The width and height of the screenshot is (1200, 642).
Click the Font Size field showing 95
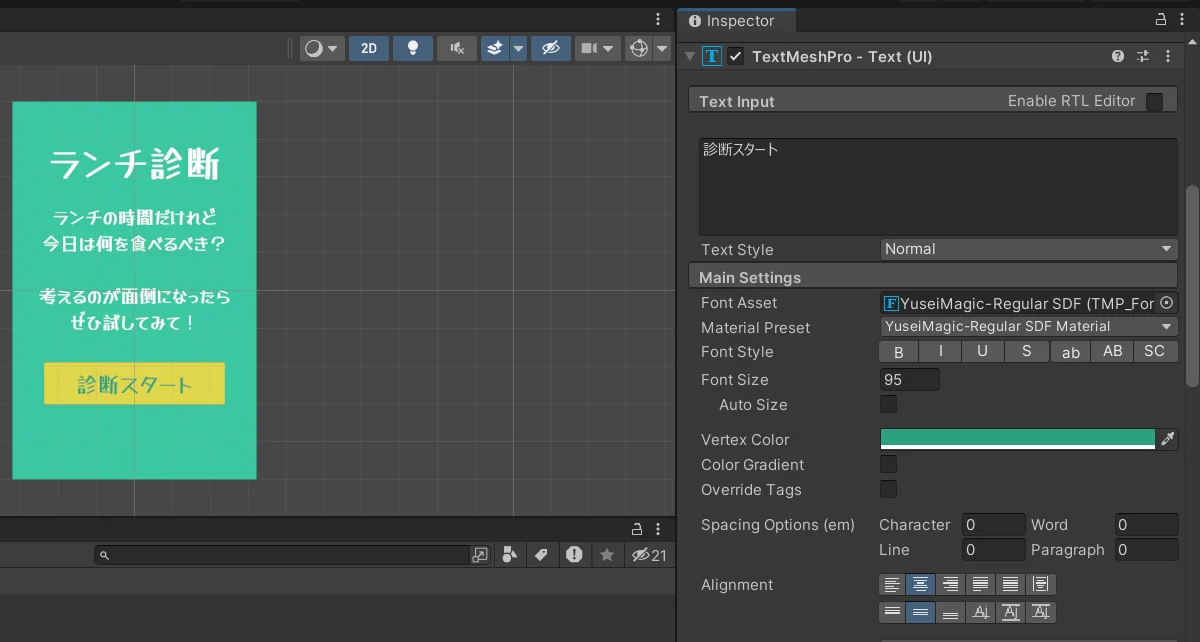click(910, 380)
